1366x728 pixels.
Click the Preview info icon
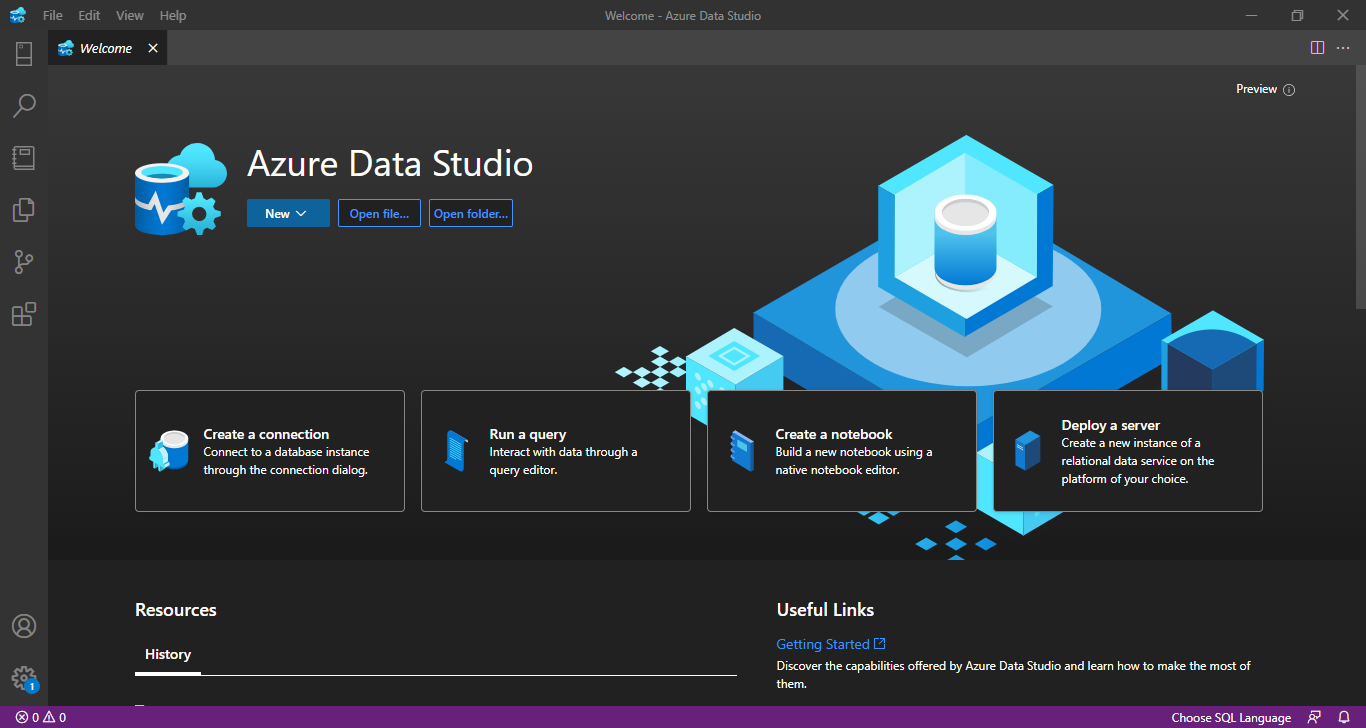click(1289, 90)
